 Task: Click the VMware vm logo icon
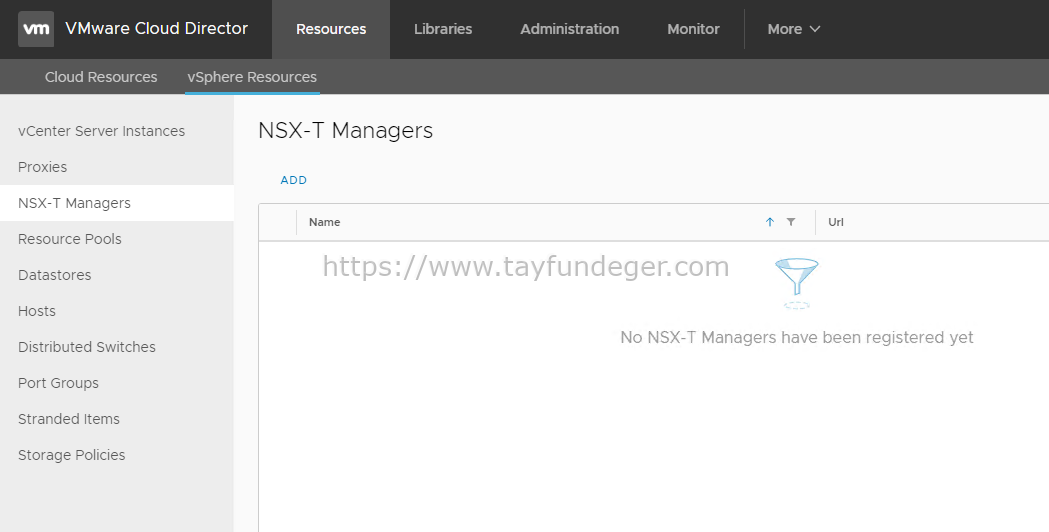pyautogui.click(x=35, y=29)
